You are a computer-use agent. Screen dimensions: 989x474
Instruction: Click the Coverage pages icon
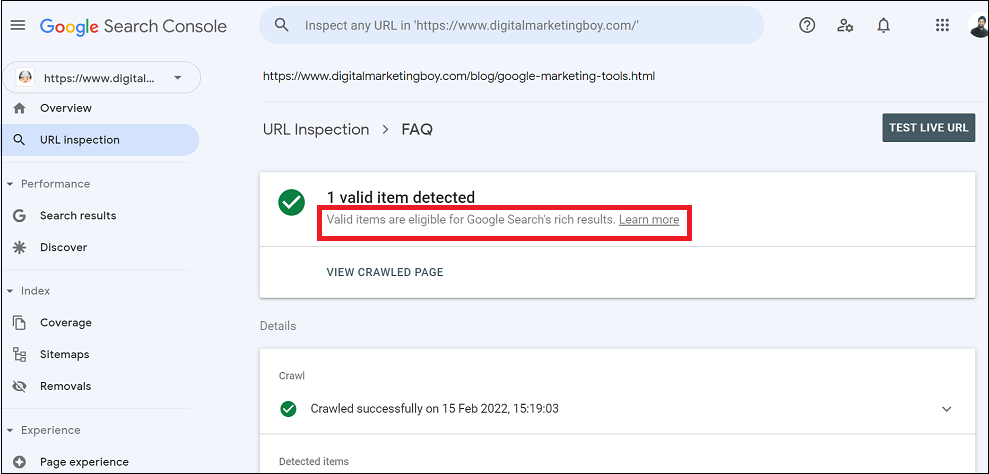tap(20, 323)
